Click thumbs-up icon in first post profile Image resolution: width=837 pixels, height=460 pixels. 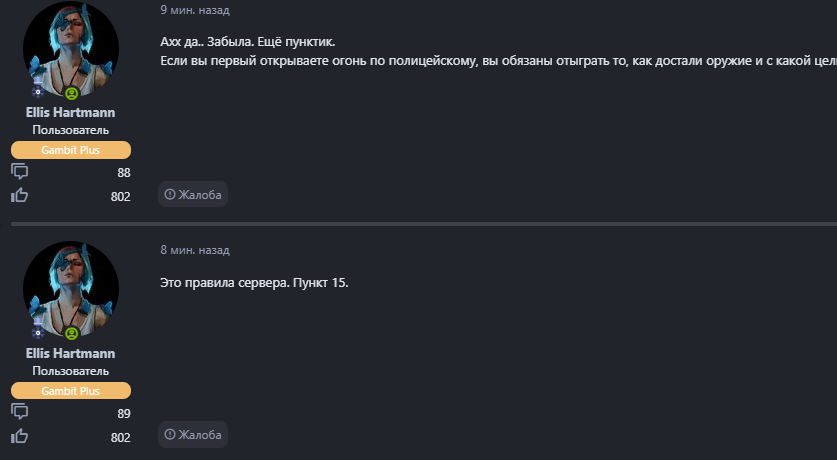pyautogui.click(x=19, y=195)
